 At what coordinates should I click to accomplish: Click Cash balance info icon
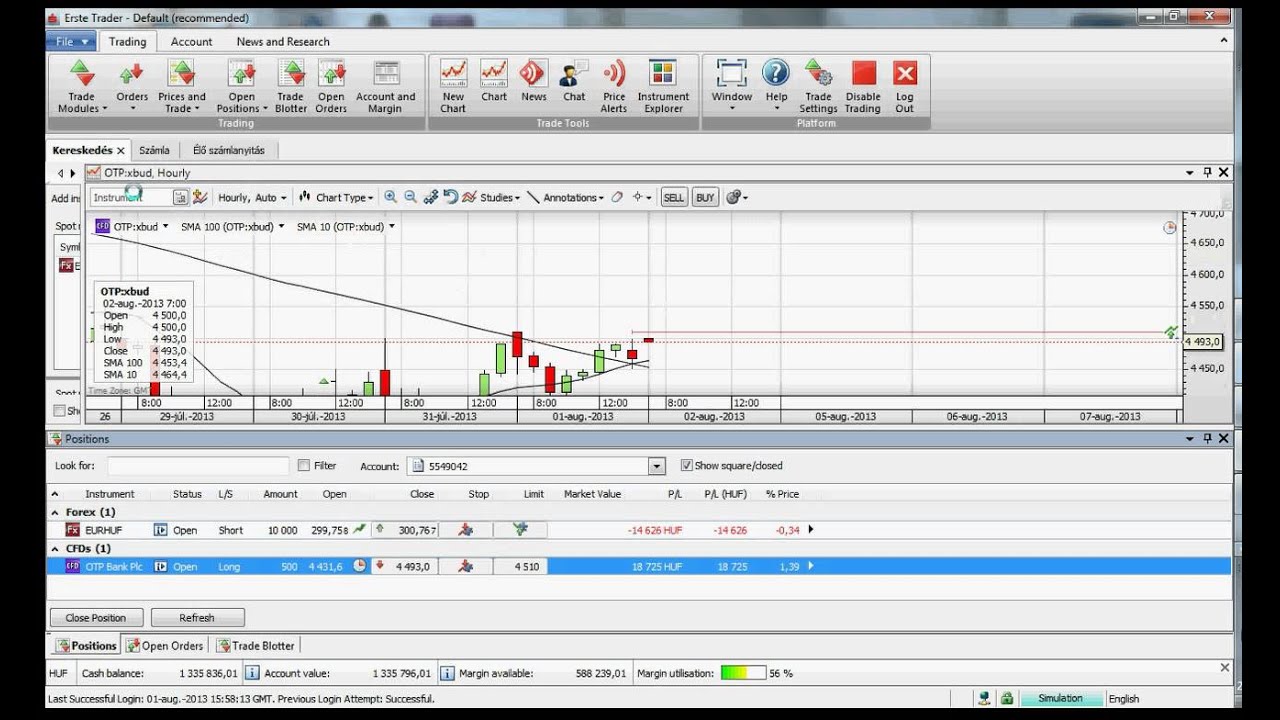pos(252,673)
